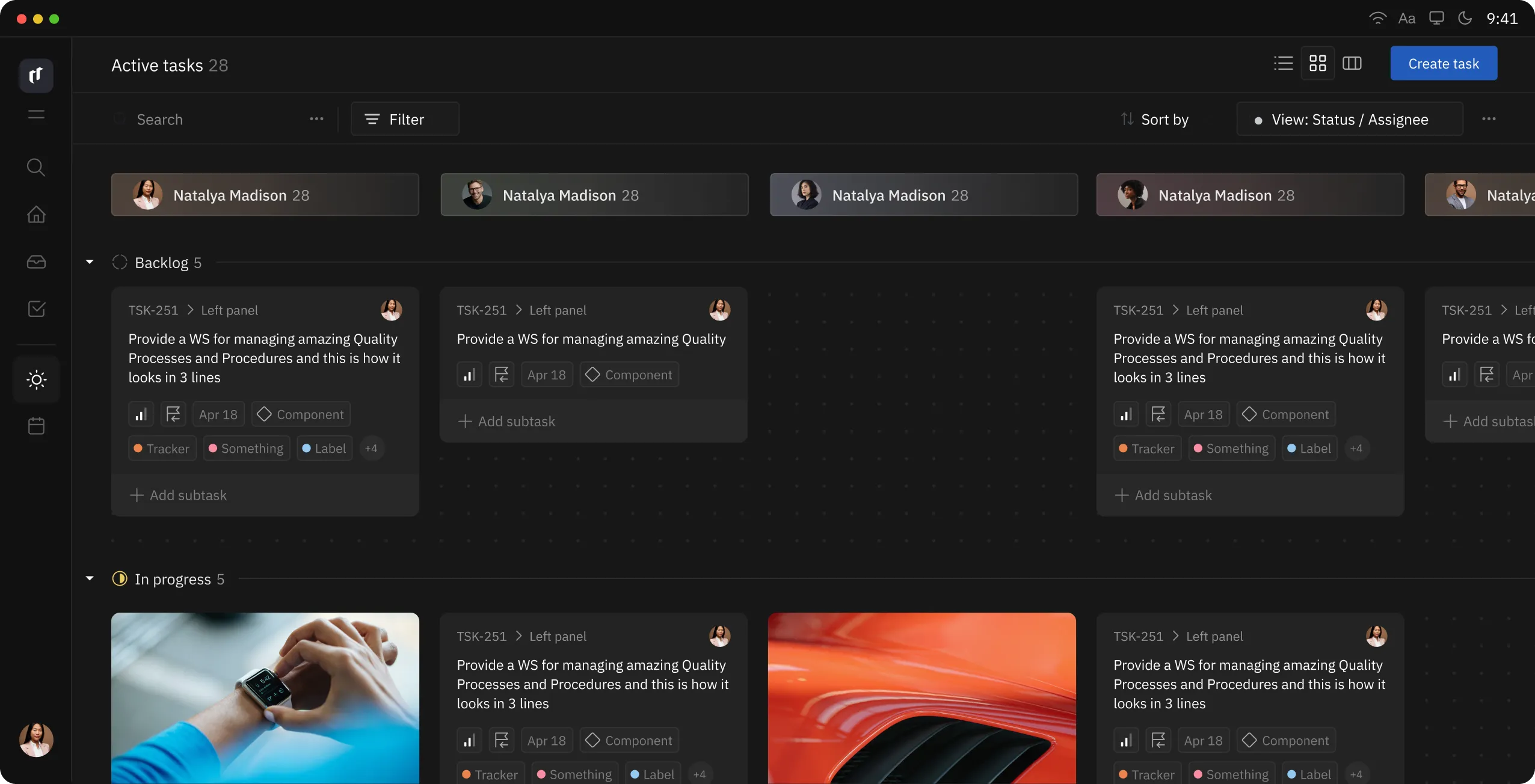Collapse the In progress section
Screen dimensions: 1535x784
[90, 578]
